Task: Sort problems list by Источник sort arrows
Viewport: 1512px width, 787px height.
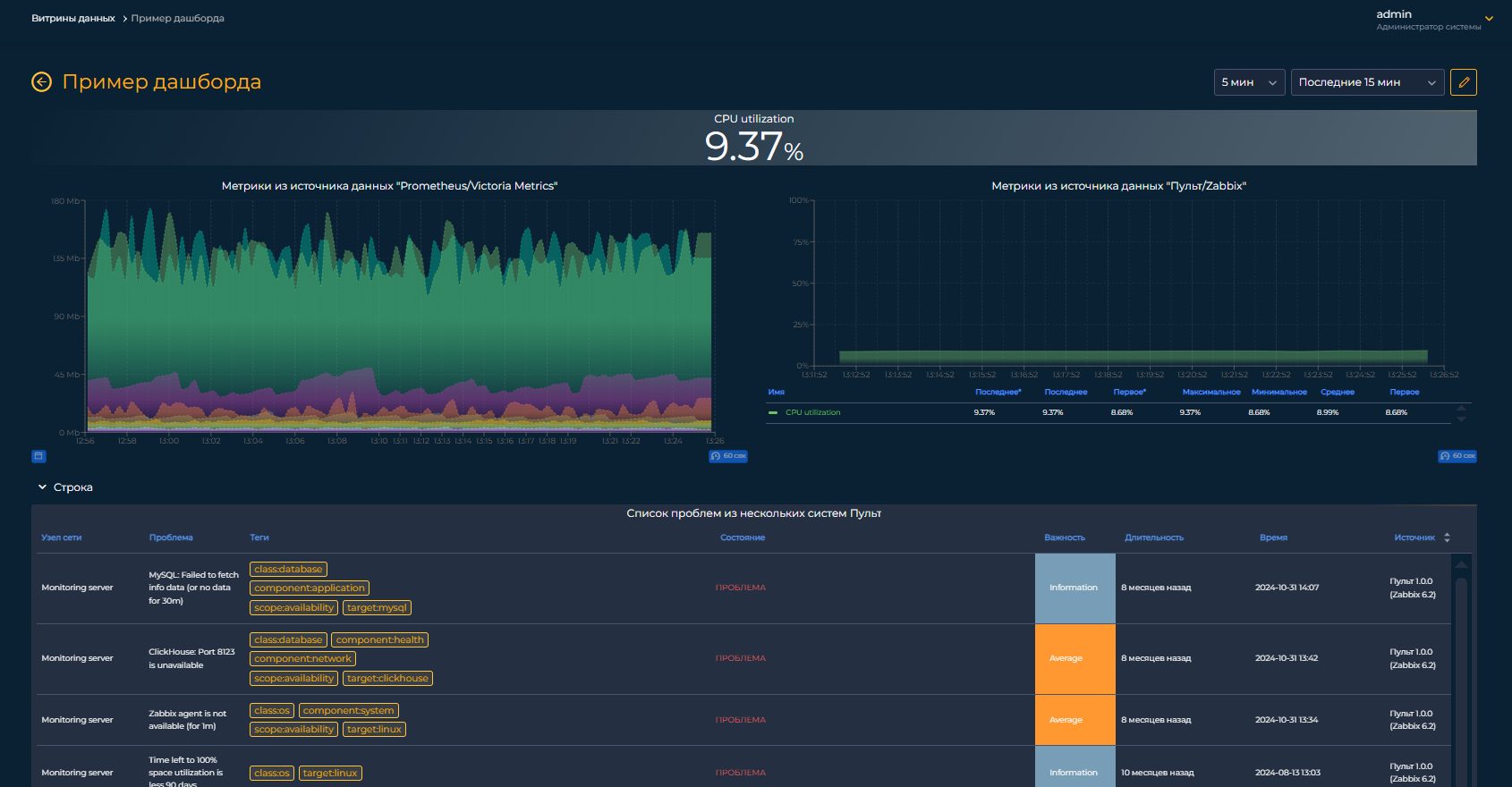Action: tap(1447, 537)
